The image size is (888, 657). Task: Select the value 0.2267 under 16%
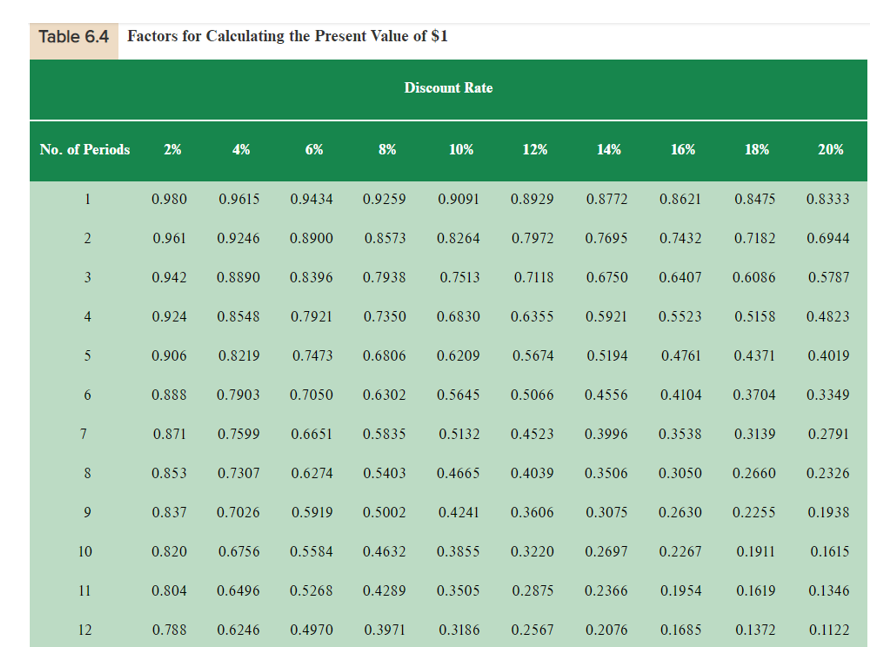click(682, 551)
